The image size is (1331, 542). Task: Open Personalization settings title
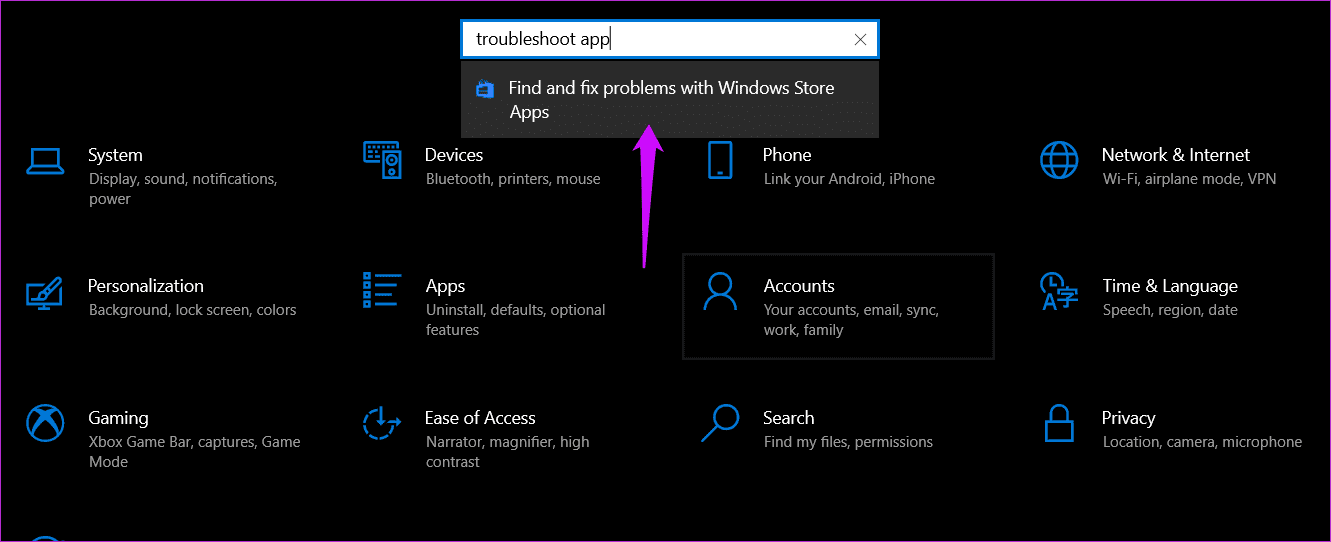[146, 286]
